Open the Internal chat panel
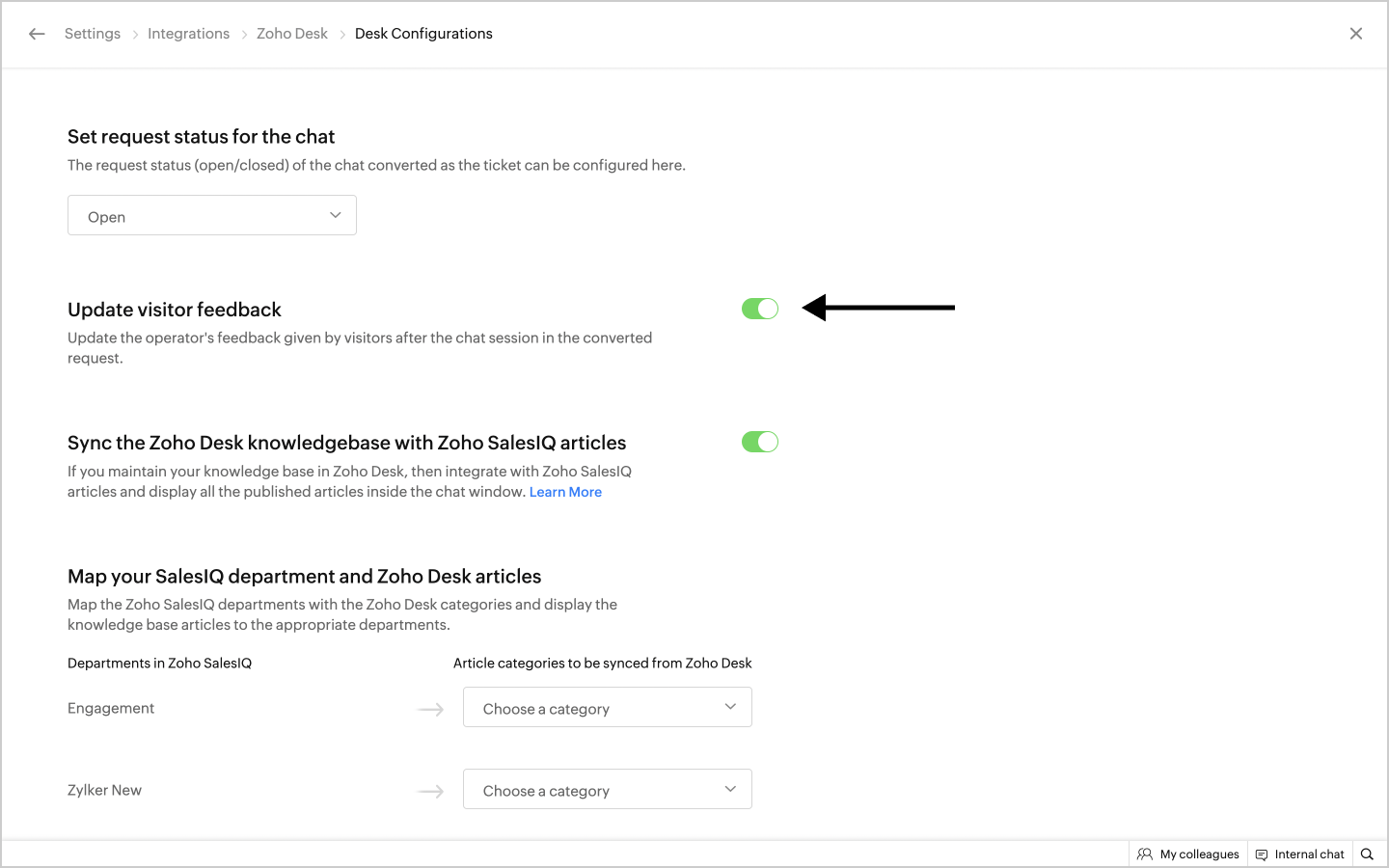 [1299, 854]
